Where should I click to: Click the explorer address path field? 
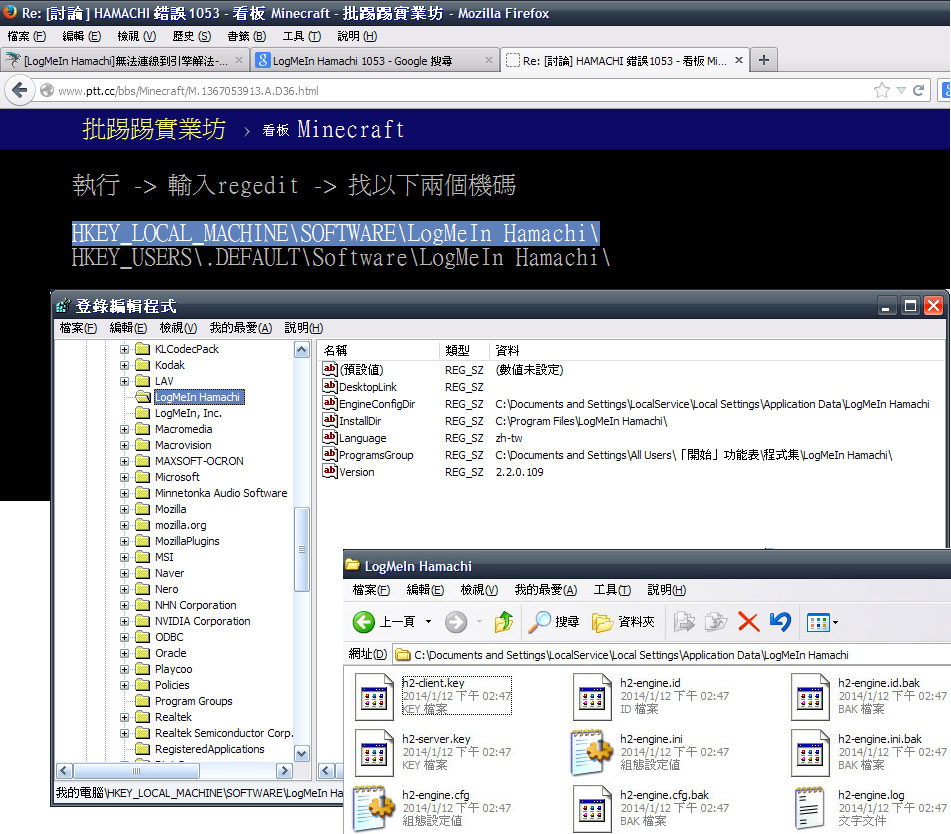click(671, 655)
